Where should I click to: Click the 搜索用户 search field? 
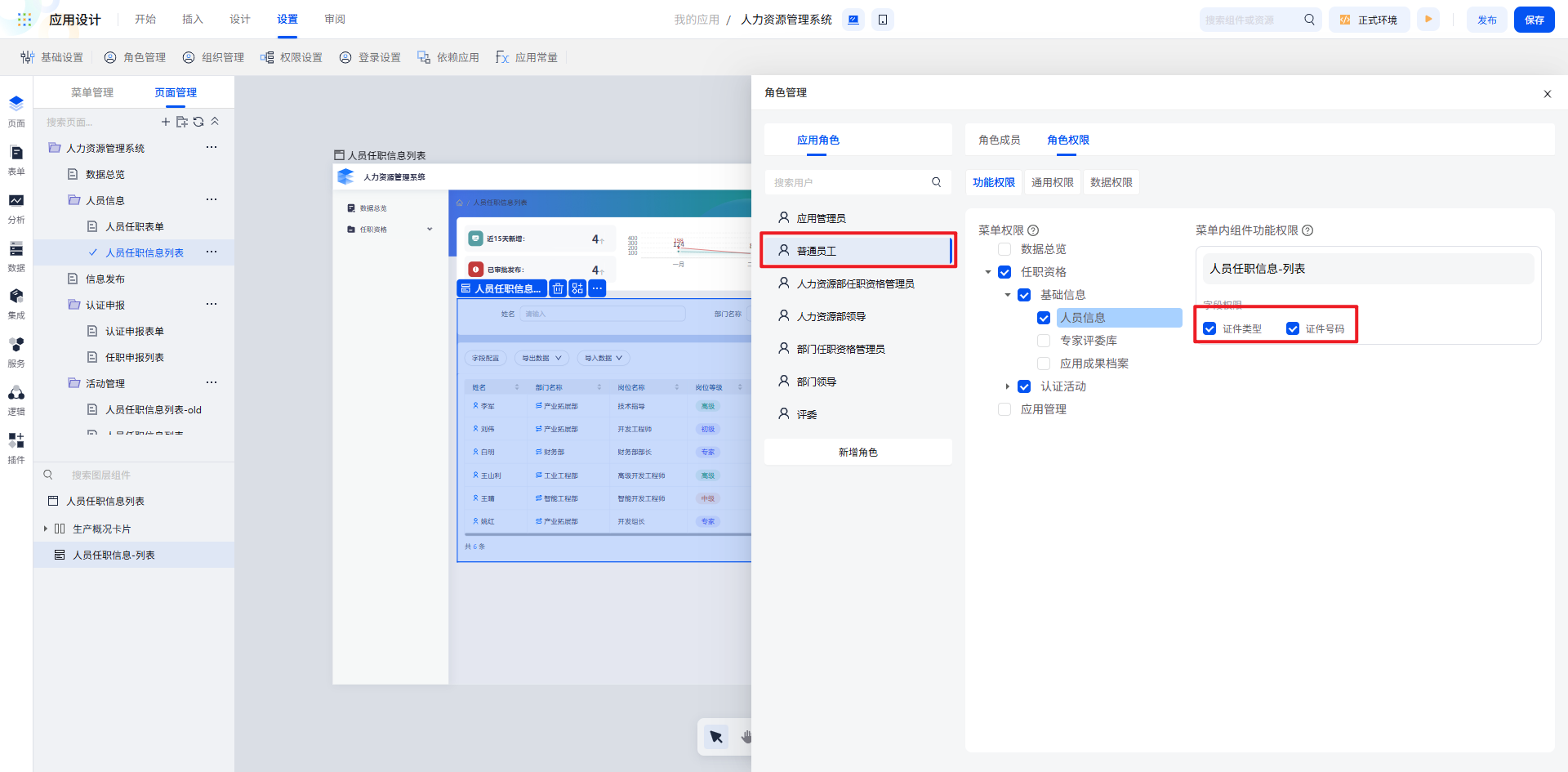point(849,182)
